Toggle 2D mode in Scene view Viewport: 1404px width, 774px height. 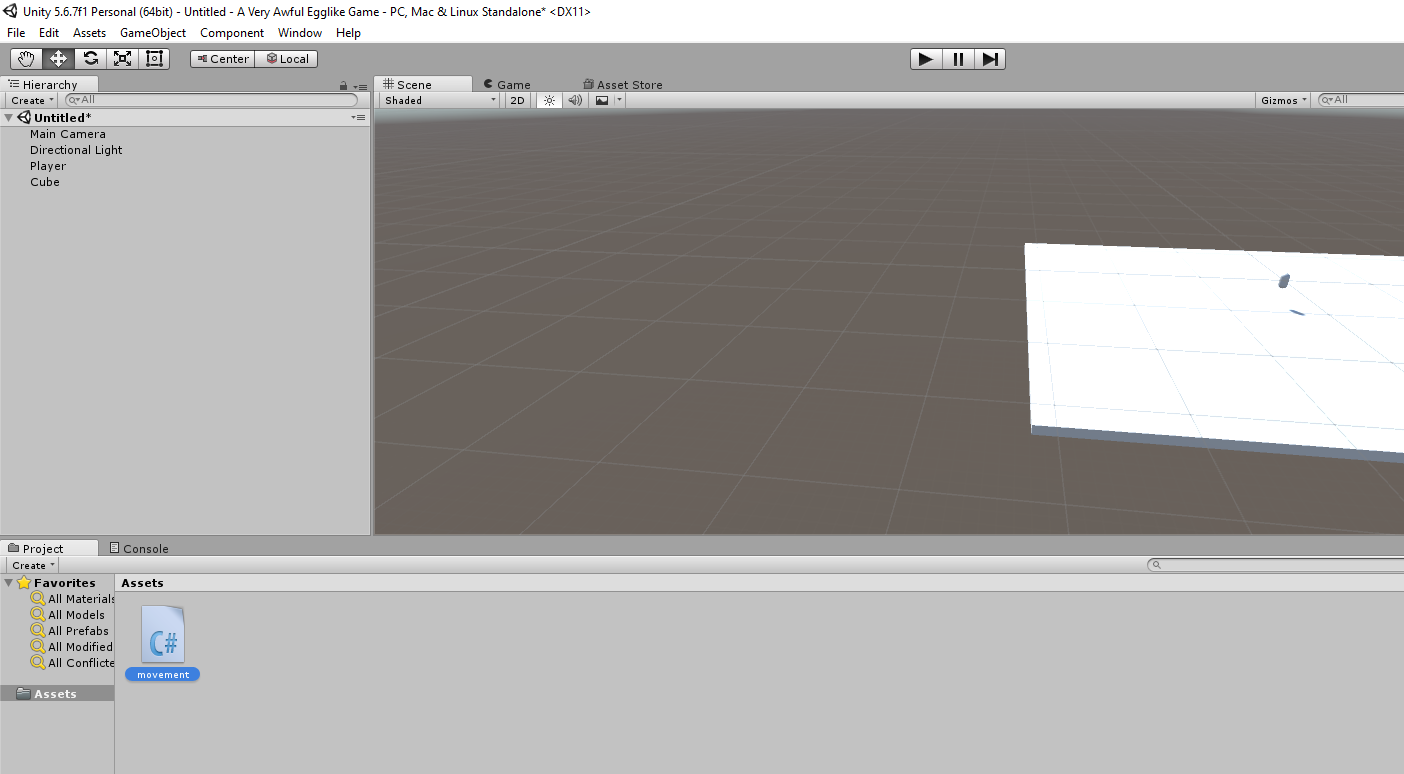(517, 100)
